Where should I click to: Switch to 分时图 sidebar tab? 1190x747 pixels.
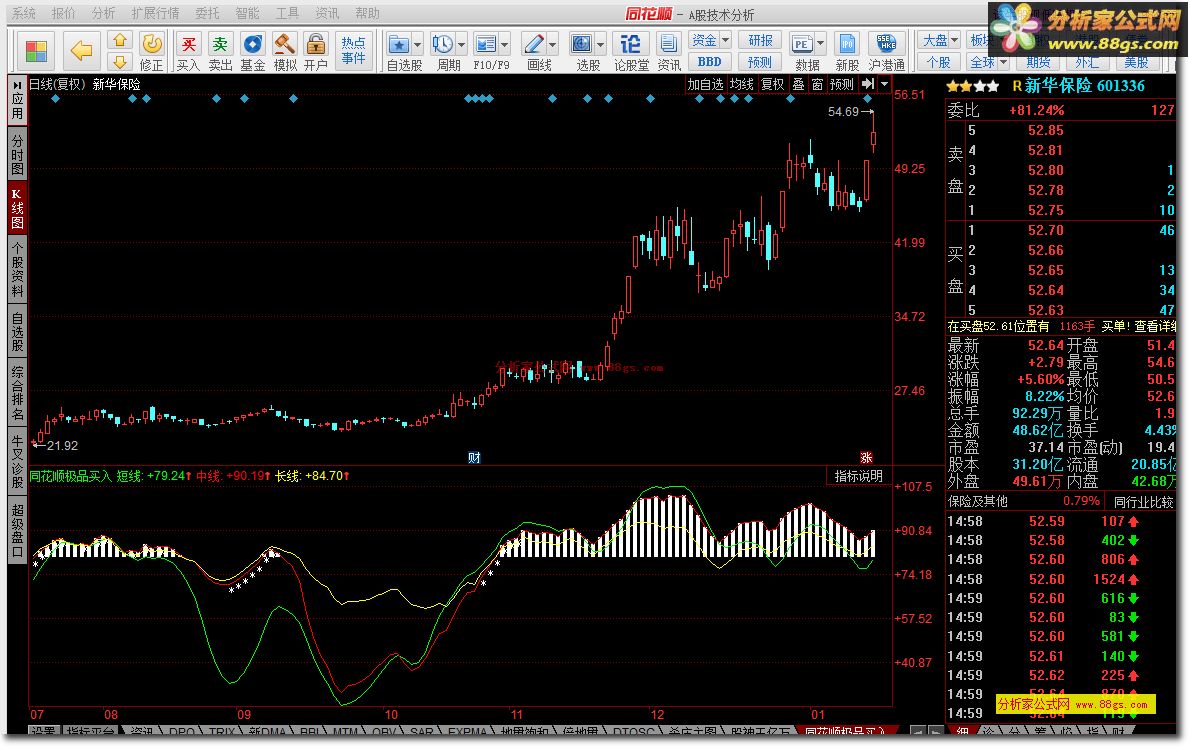[x=17, y=156]
